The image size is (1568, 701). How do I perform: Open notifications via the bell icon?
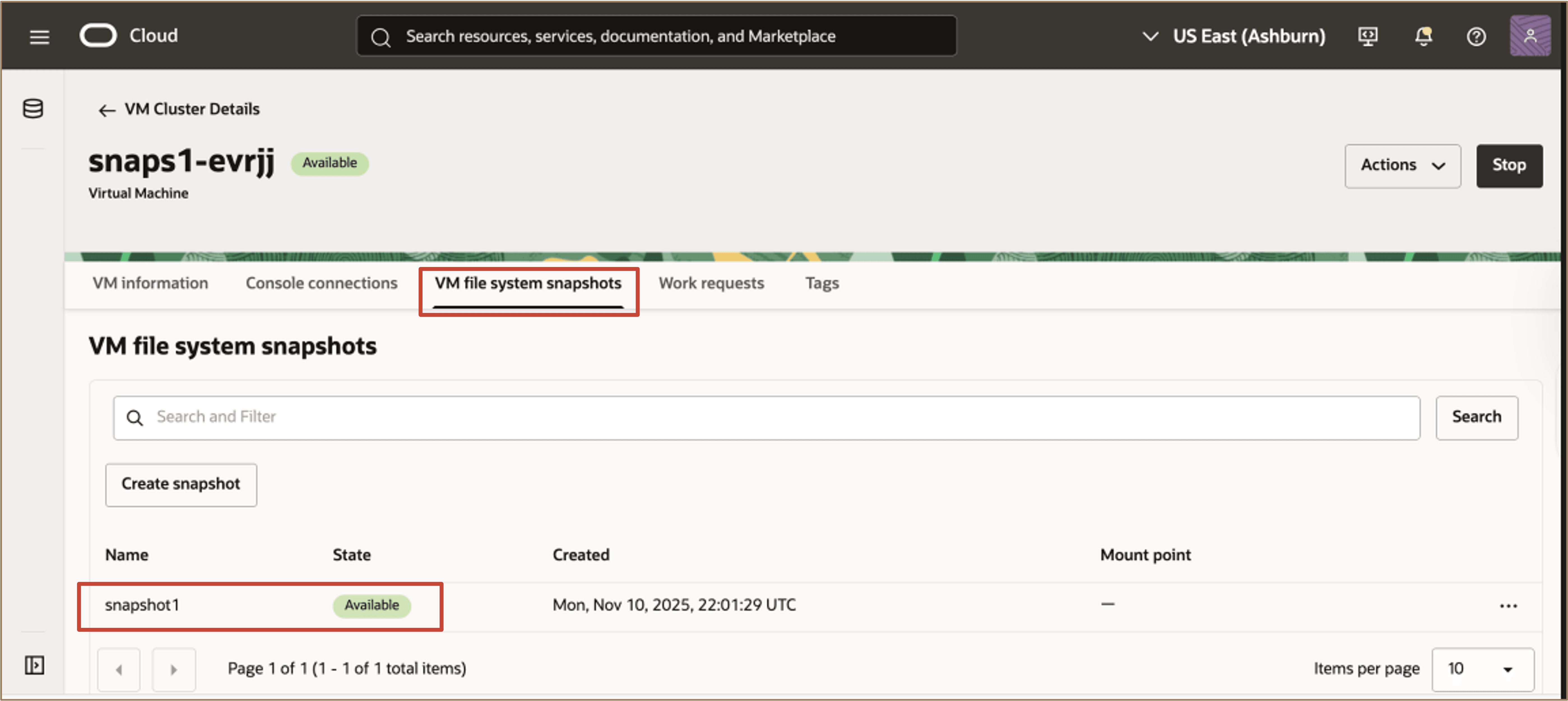click(x=1424, y=36)
